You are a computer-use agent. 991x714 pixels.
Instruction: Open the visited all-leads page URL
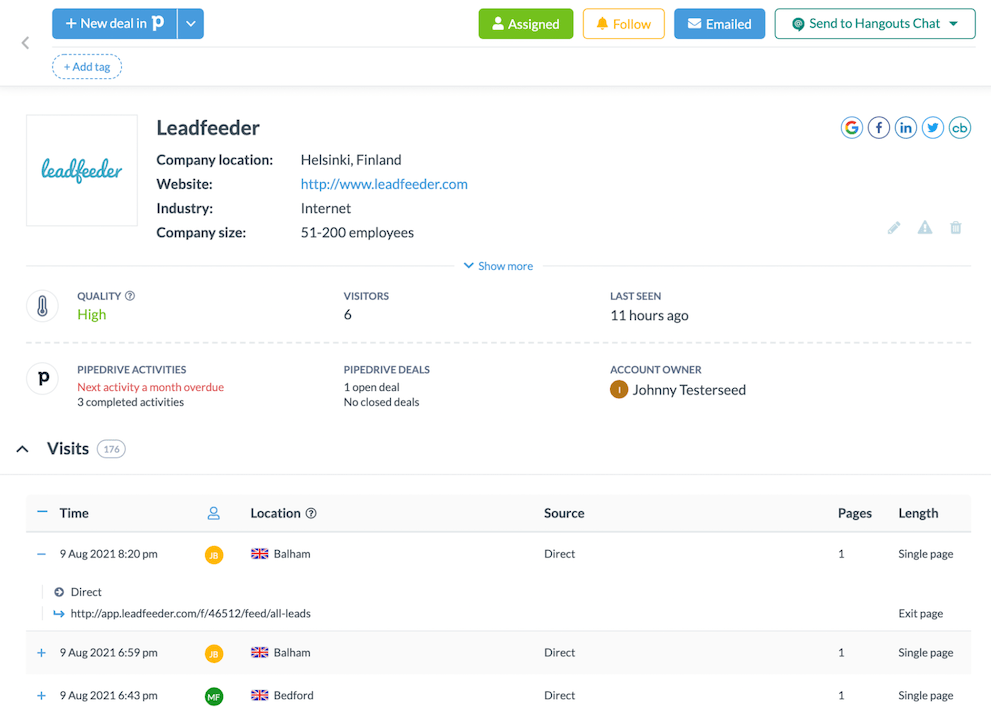[190, 614]
